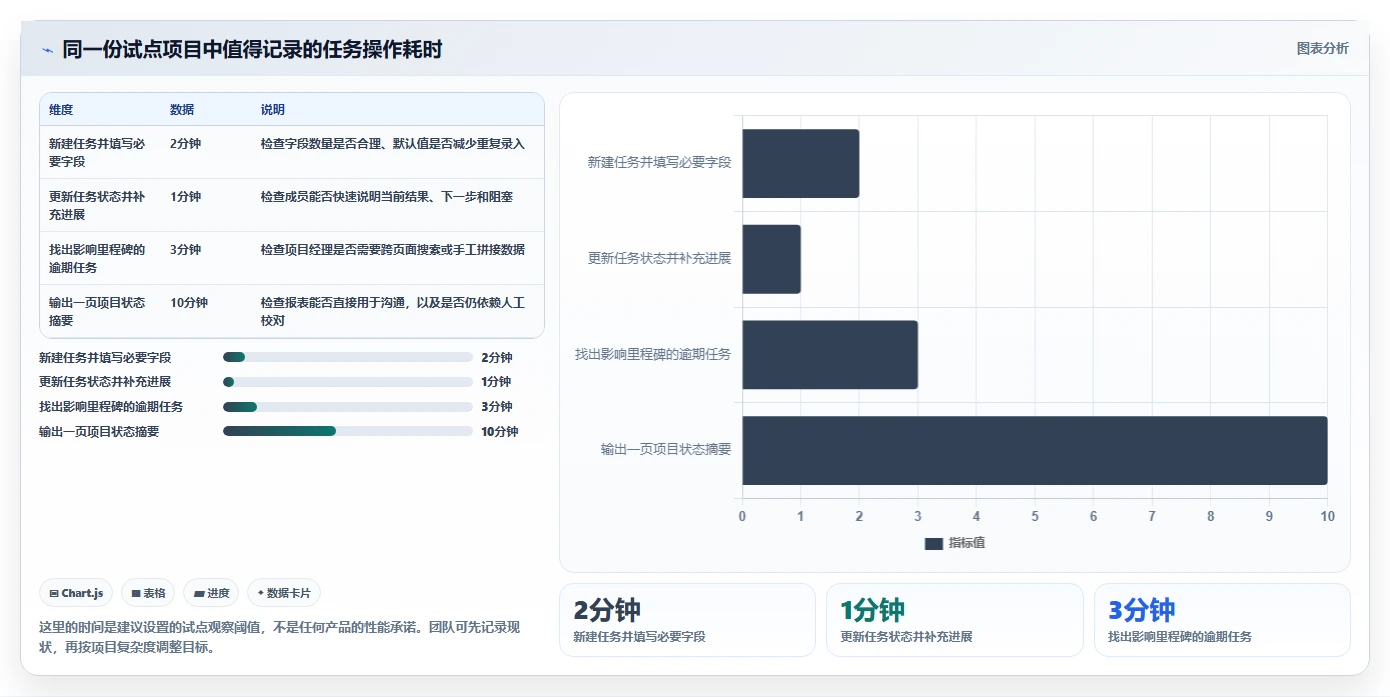Image resolution: width=1390 pixels, height=697 pixels.
Task: Click the 数据 table column header
Action: [182, 110]
